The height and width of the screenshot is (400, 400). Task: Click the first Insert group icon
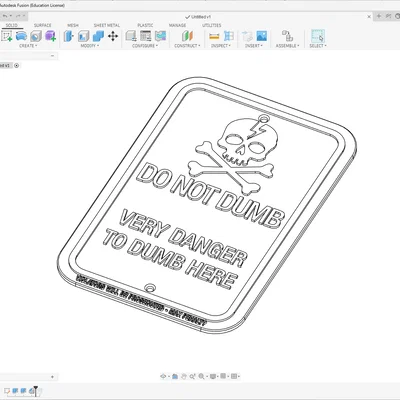(x=247, y=36)
